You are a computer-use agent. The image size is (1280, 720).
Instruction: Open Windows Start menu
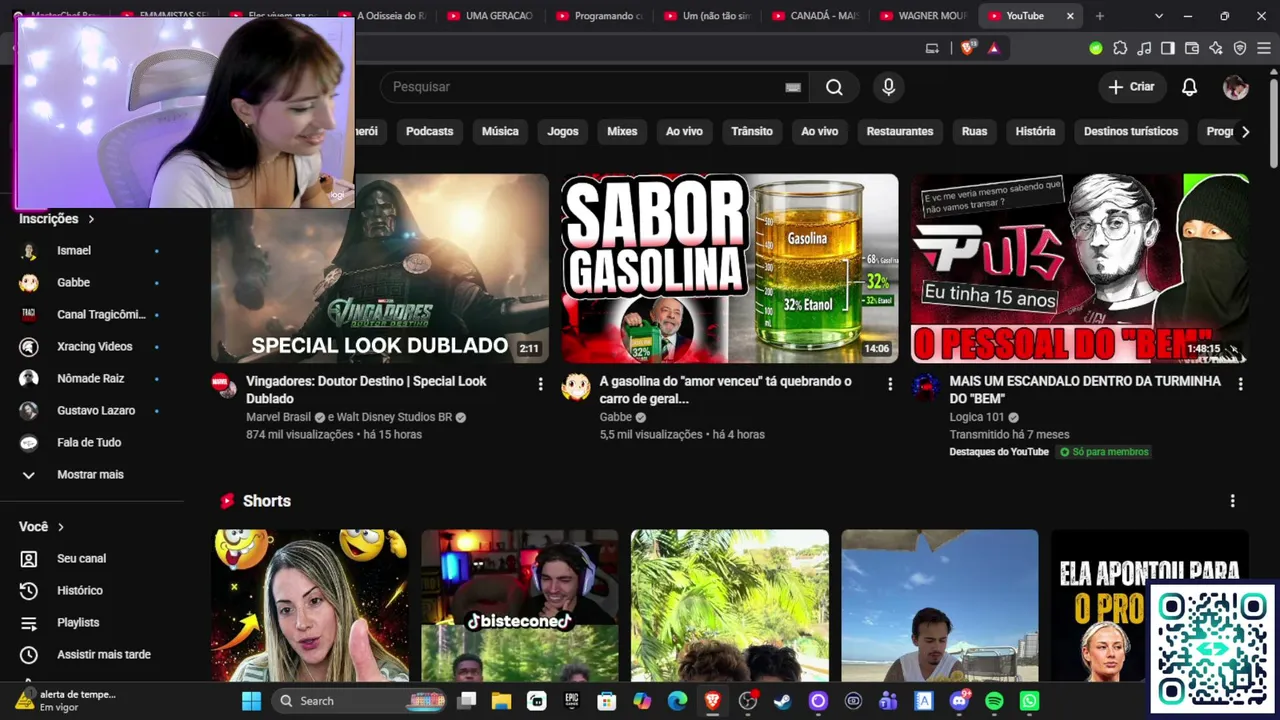(251, 701)
